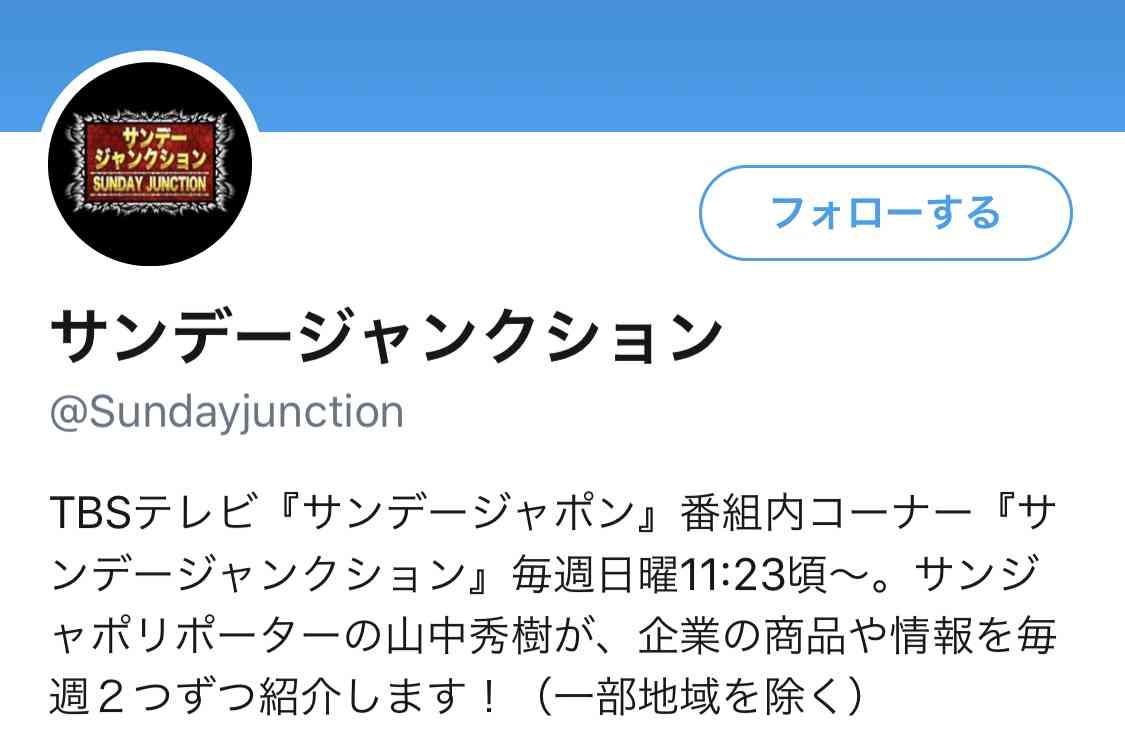Click （一部地域を除く） note at bio end
This screenshot has height=750, width=1125.
[700, 696]
